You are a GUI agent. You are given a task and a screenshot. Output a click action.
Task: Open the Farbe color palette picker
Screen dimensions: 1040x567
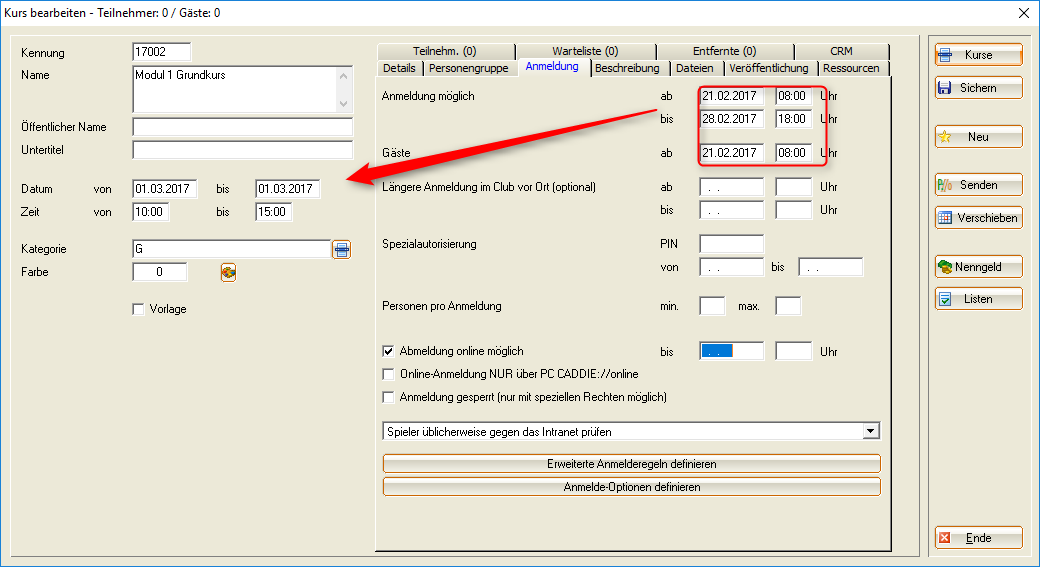[x=228, y=272]
